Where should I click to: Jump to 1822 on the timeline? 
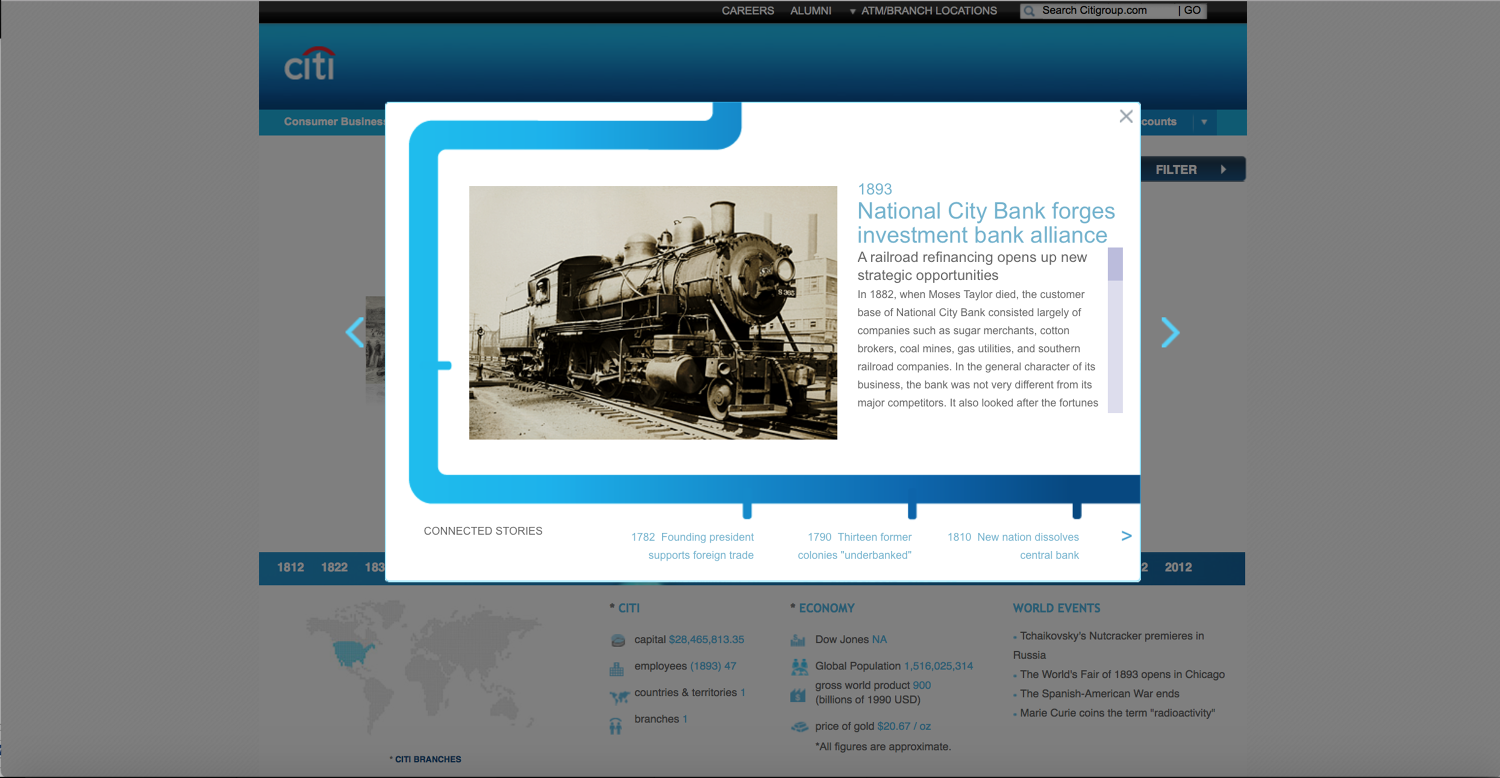click(x=334, y=567)
